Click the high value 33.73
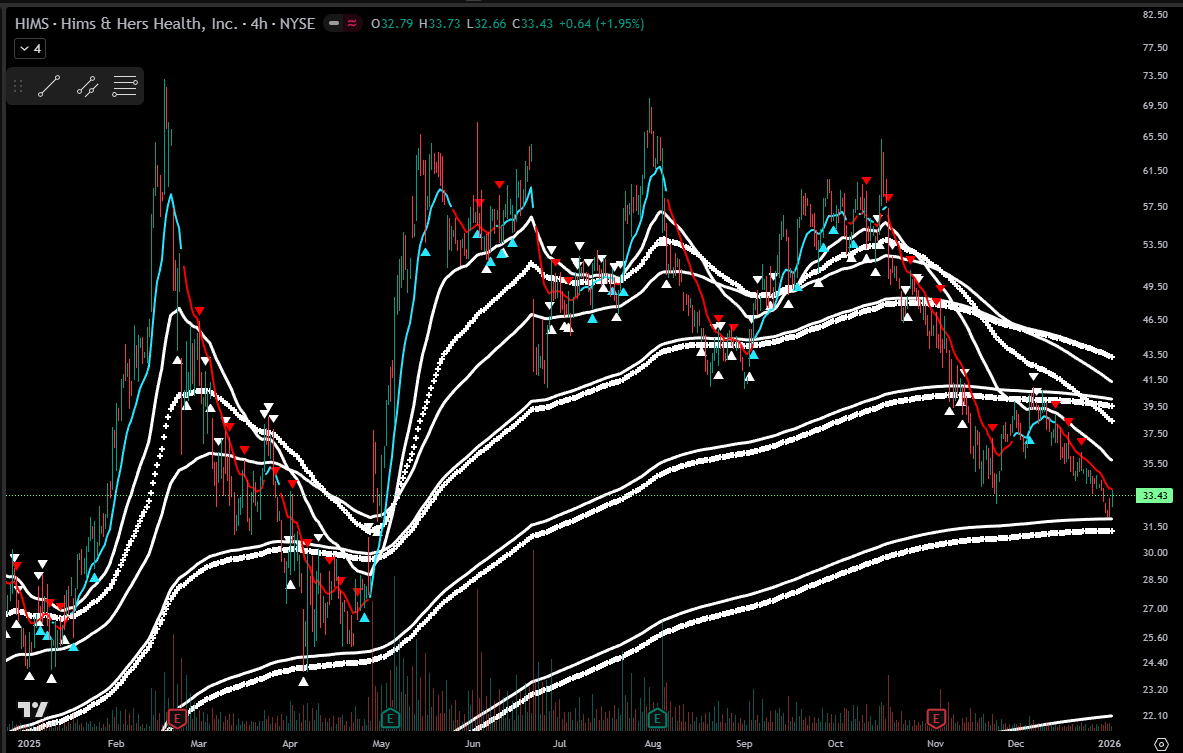The width and height of the screenshot is (1183, 753). (444, 23)
